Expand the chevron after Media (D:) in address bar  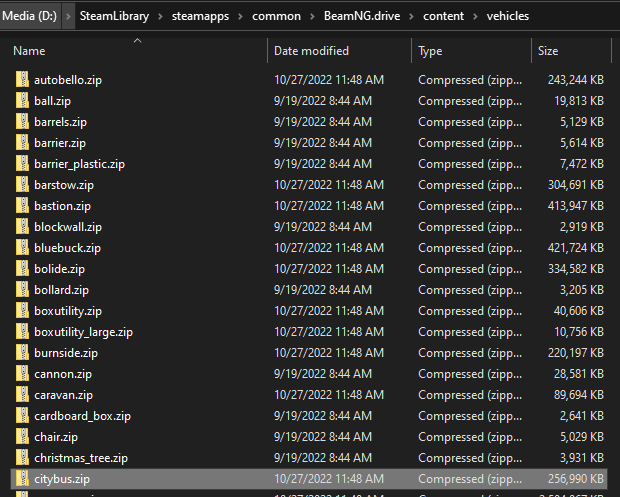point(68,16)
